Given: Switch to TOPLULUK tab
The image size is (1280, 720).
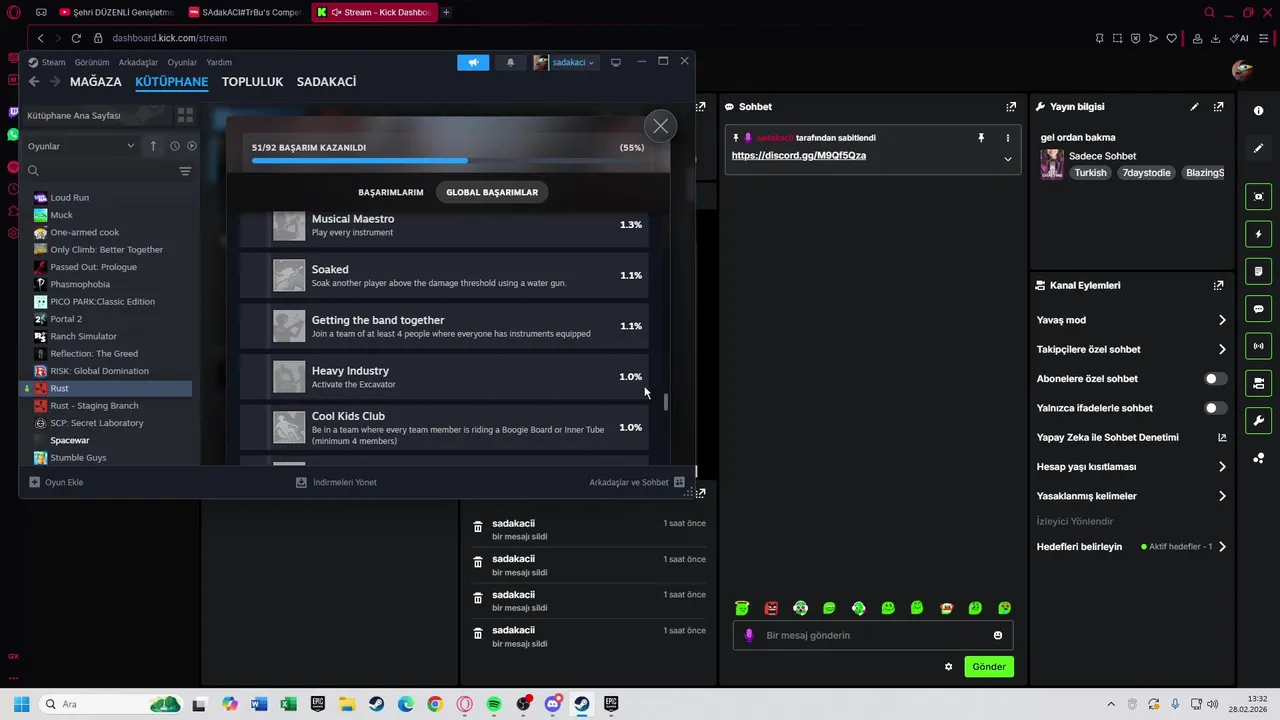Looking at the screenshot, I should (252, 82).
